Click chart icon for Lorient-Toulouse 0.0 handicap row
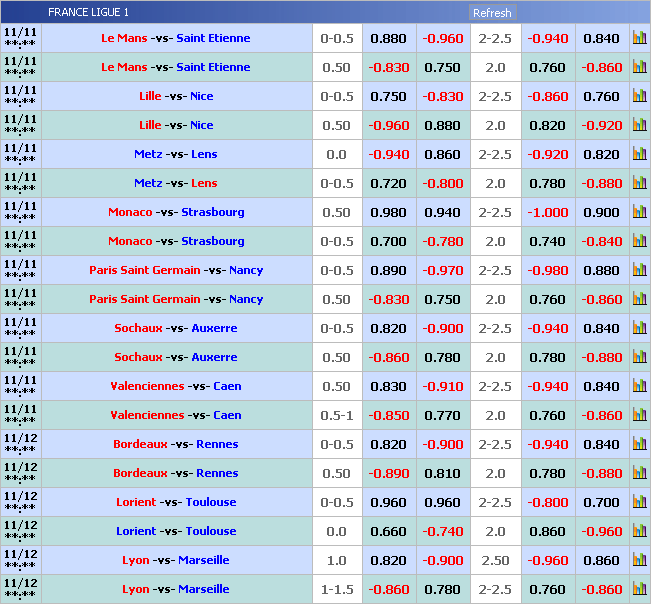Image resolution: width=651 pixels, height=604 pixels. click(639, 532)
